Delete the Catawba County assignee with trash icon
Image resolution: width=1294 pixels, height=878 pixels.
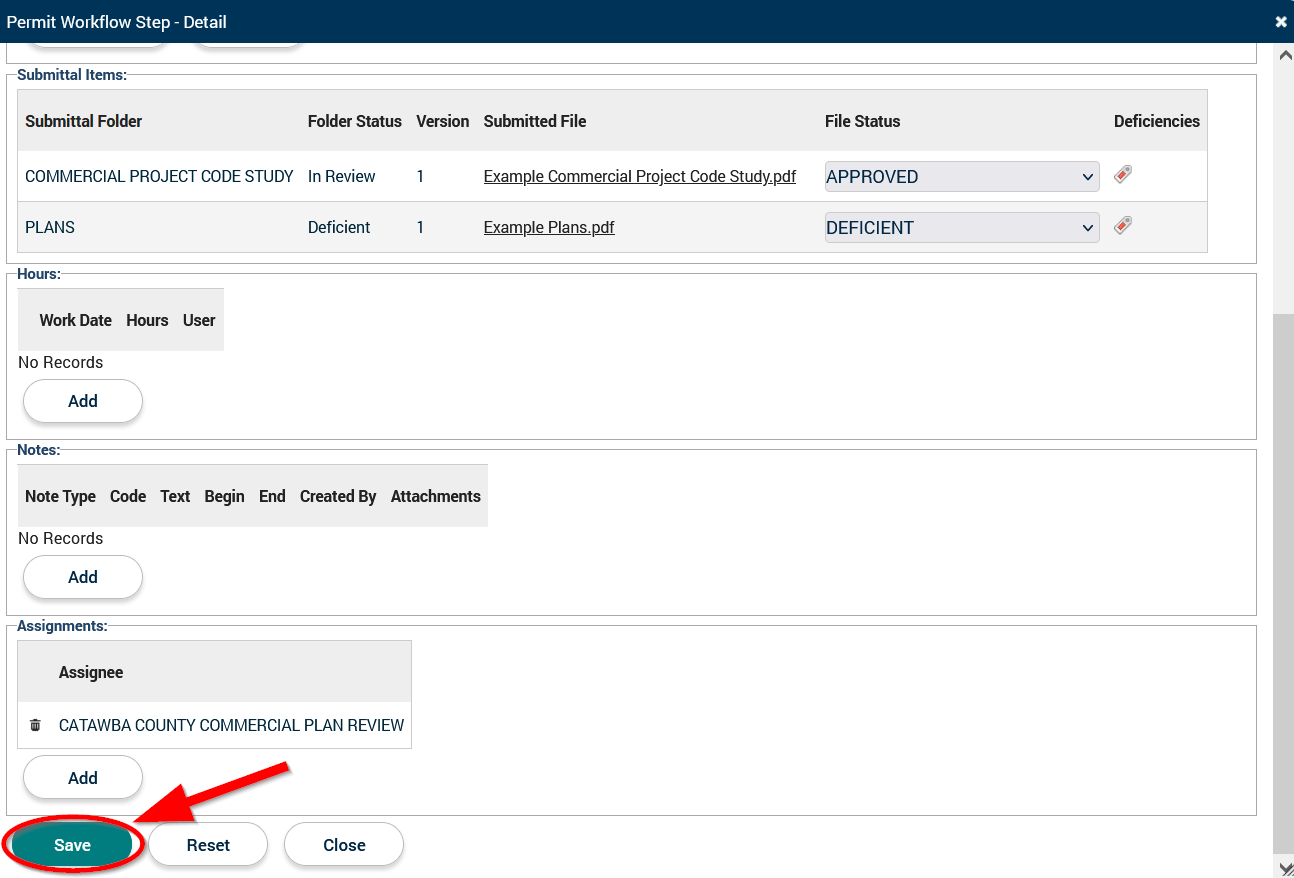pos(35,725)
